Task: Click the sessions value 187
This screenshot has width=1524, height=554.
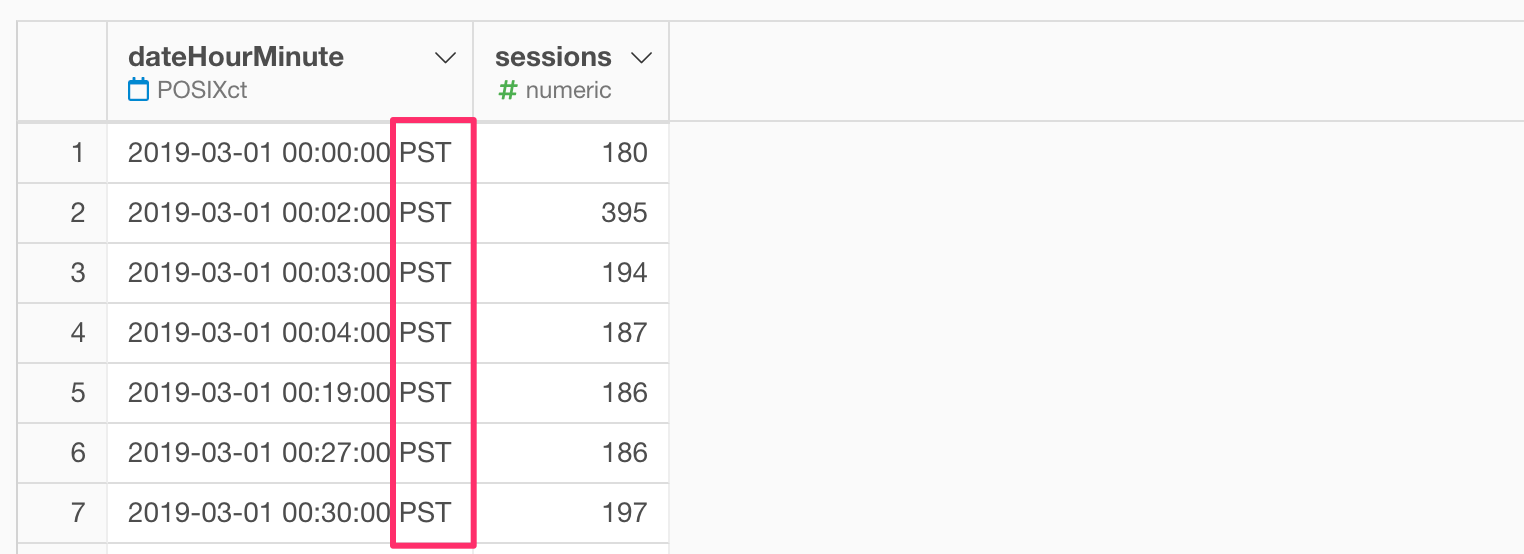Action: pos(625,333)
